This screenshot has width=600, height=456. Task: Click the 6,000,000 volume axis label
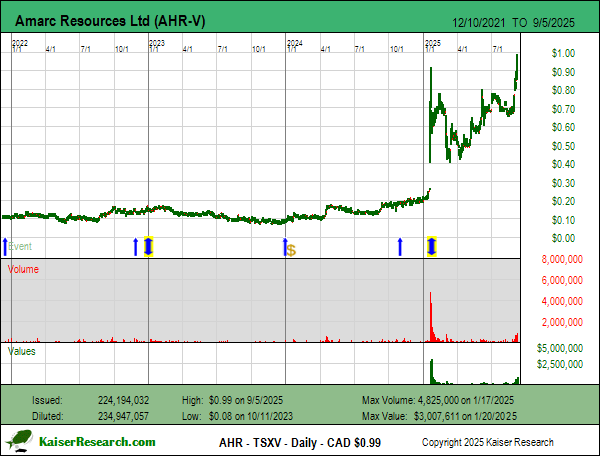tap(562, 280)
